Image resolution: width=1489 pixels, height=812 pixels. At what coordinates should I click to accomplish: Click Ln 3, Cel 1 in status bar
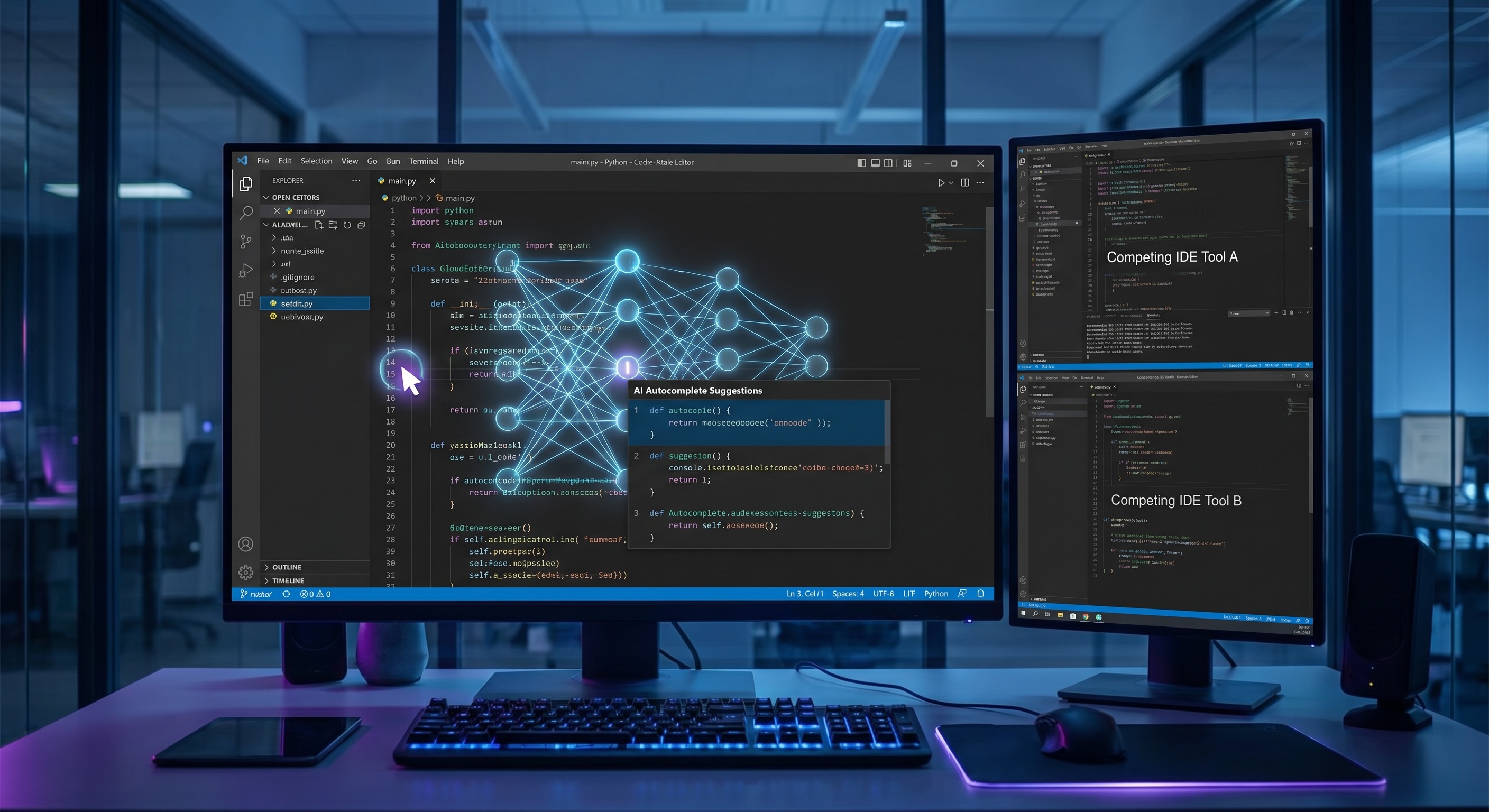click(x=805, y=594)
